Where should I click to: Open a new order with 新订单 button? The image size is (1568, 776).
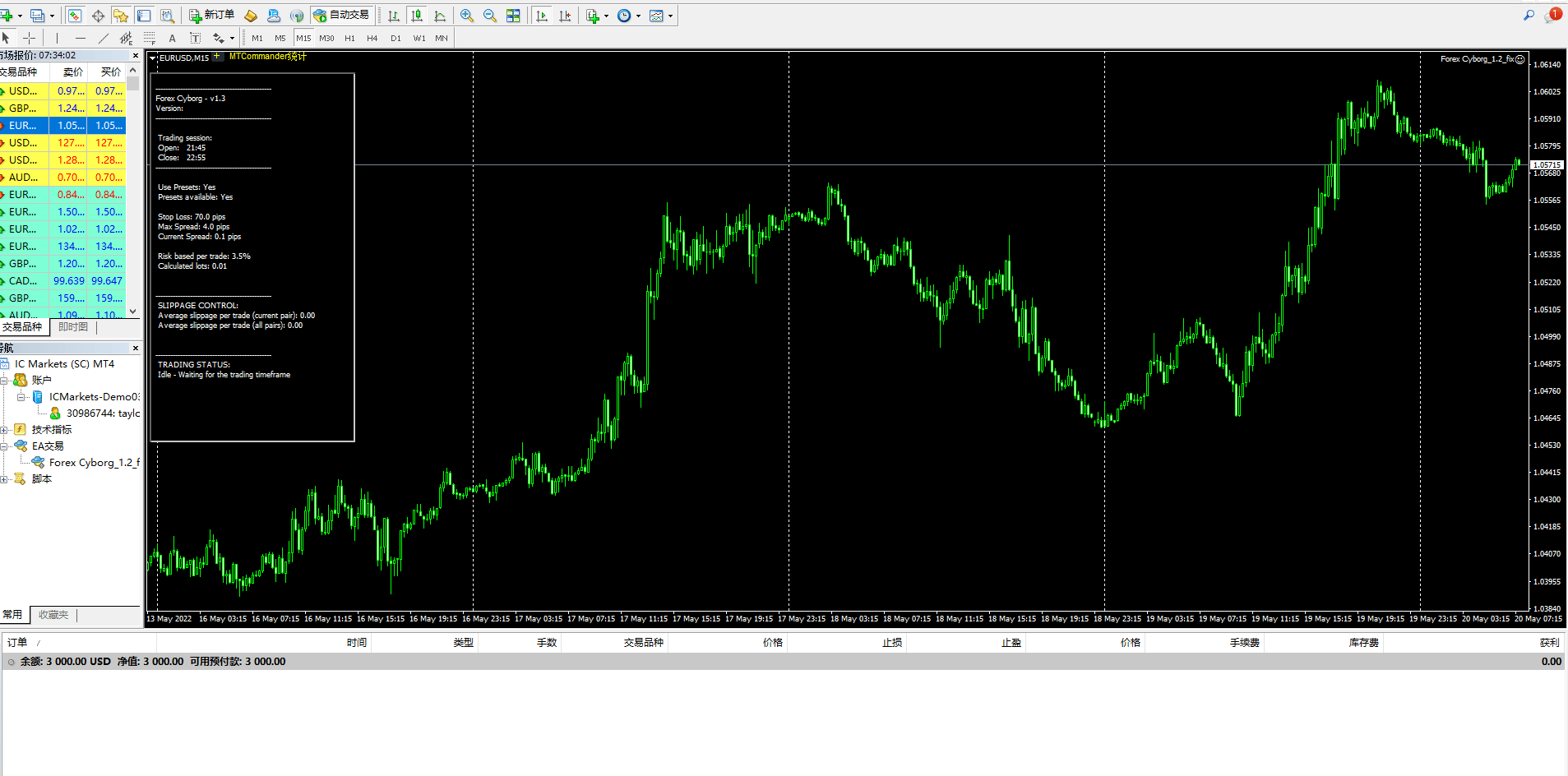(x=212, y=15)
